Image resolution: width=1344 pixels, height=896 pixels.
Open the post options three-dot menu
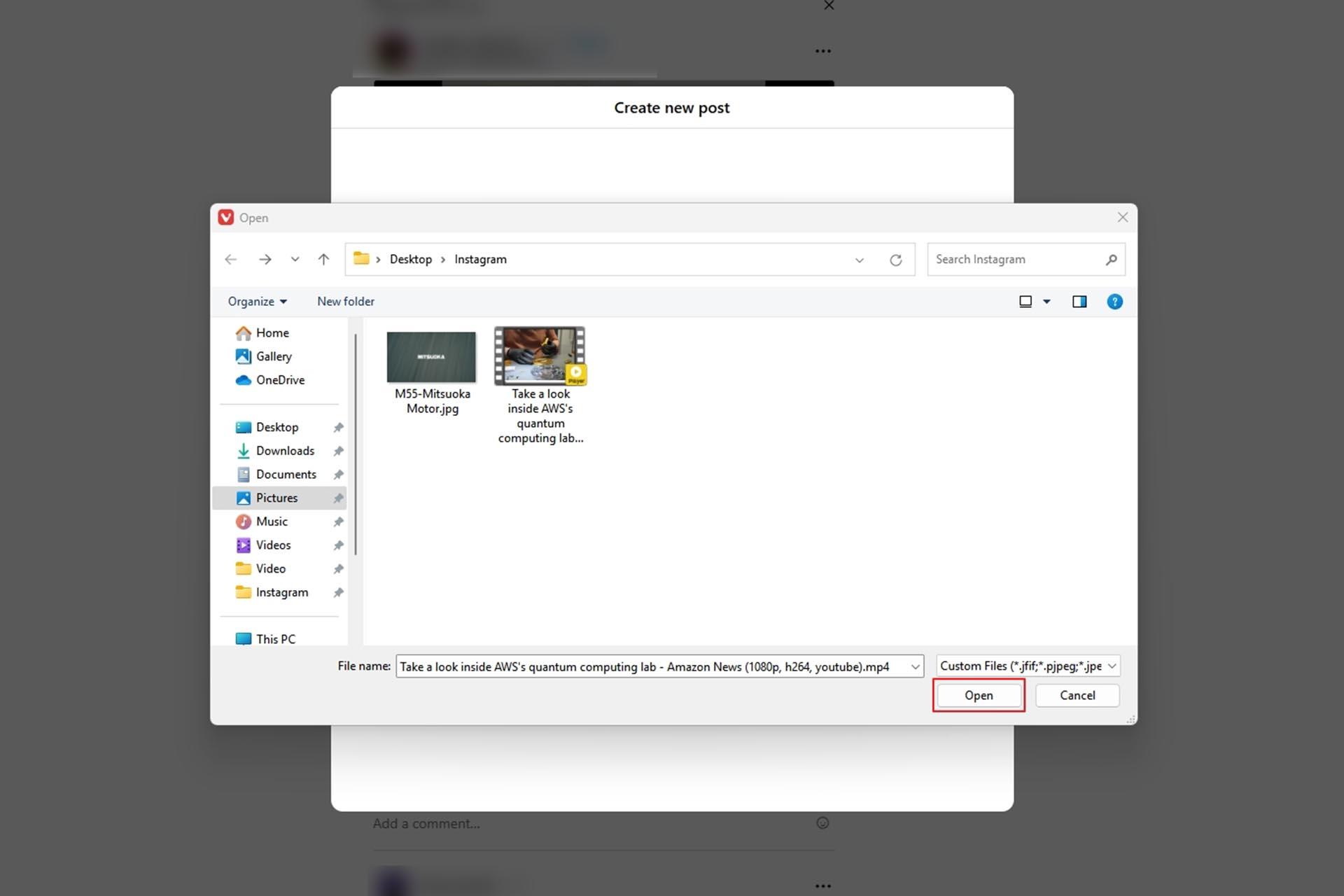[x=823, y=51]
